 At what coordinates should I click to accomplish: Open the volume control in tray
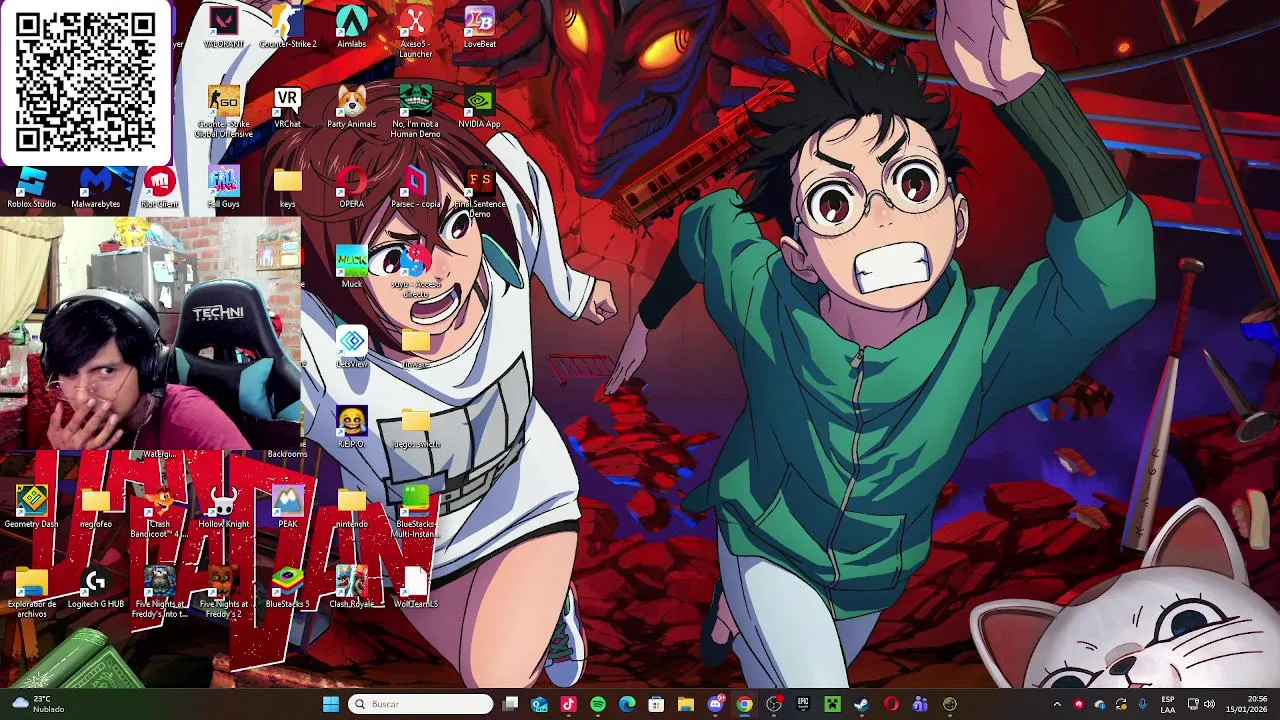coord(1209,704)
